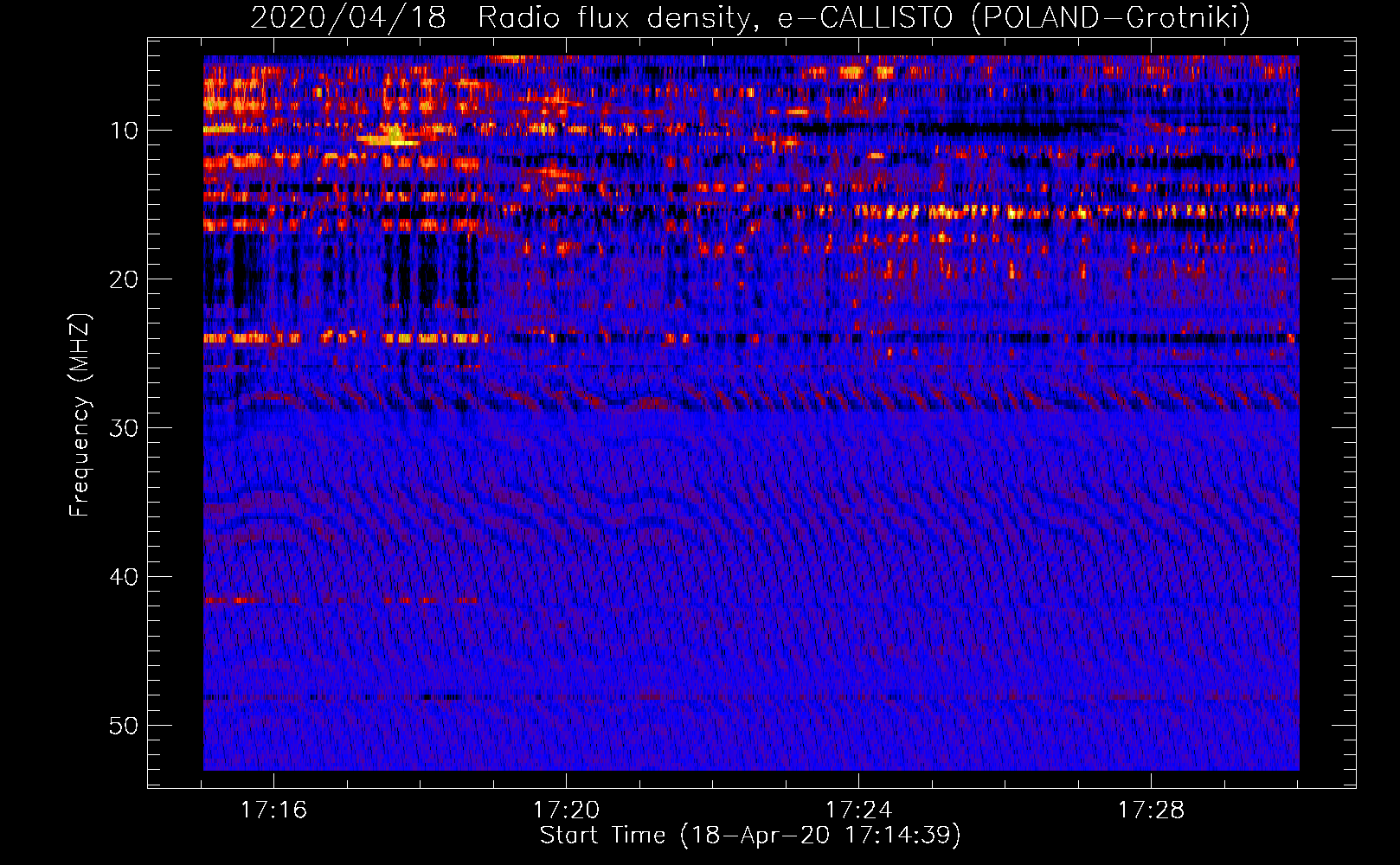This screenshot has height=865, width=1400.
Task: Click the 40 MHz frequency tick label
Action: coord(125,577)
